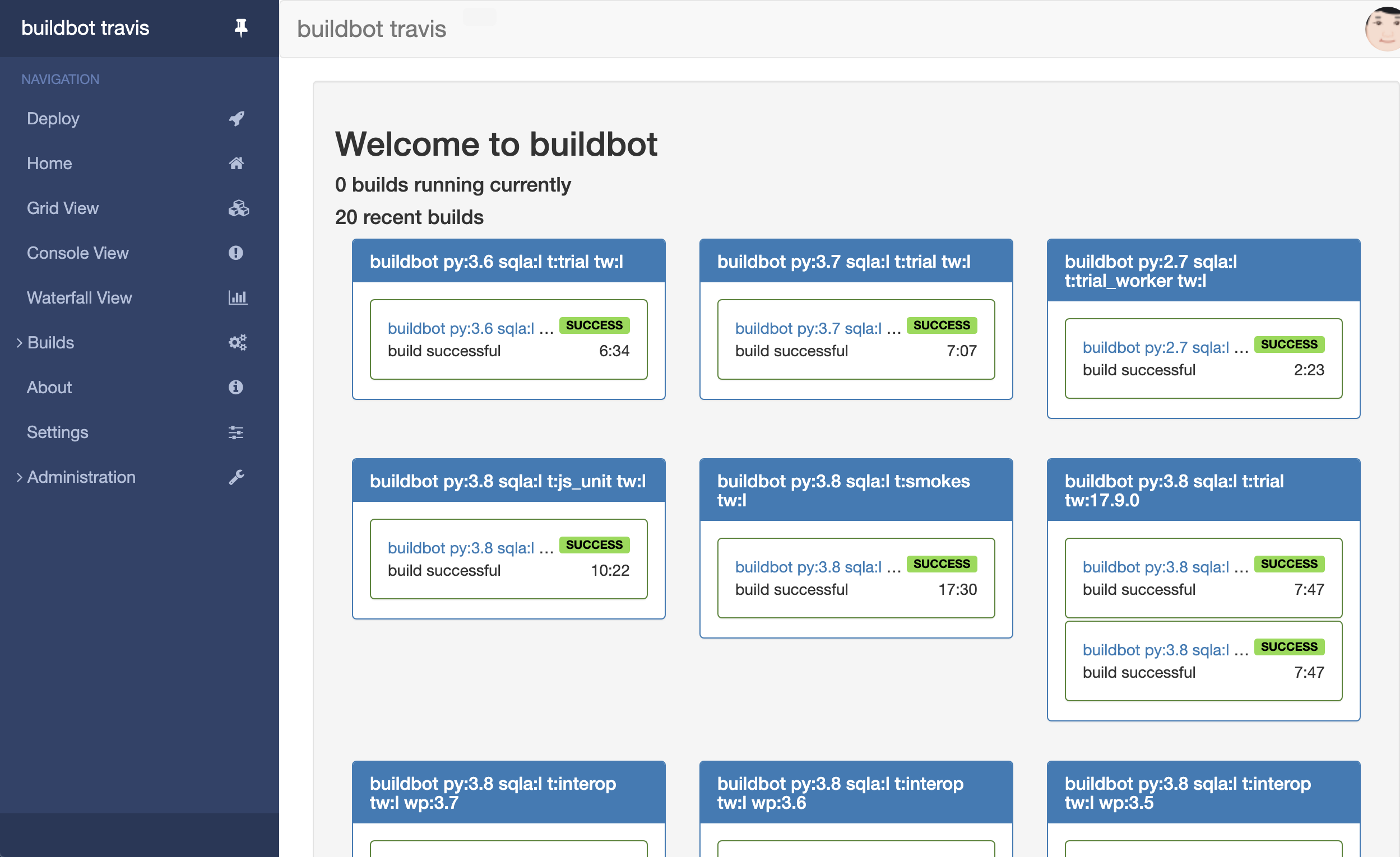Click '0 builds running currently' text

(x=453, y=185)
